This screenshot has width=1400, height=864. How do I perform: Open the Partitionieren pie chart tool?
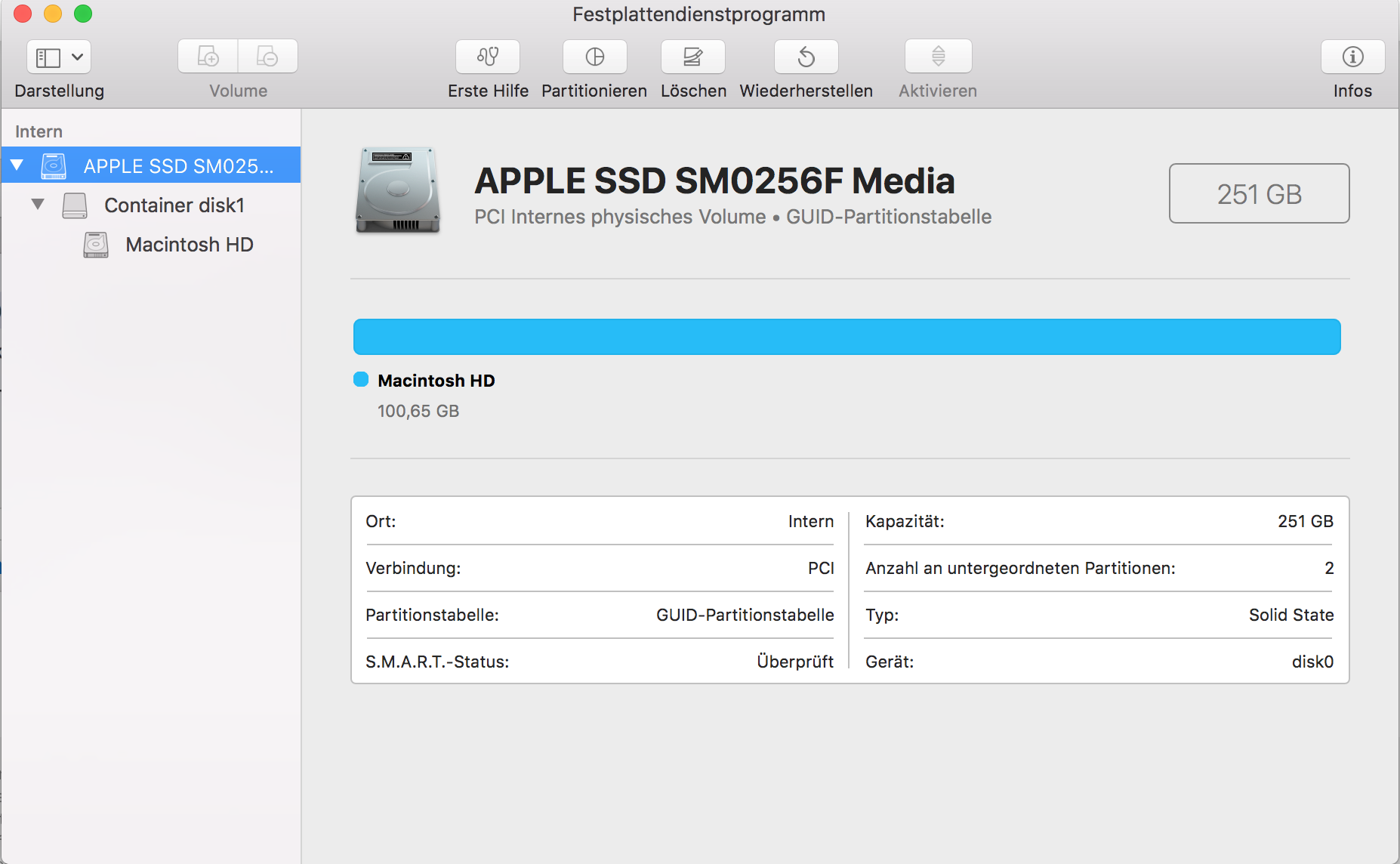(x=594, y=57)
